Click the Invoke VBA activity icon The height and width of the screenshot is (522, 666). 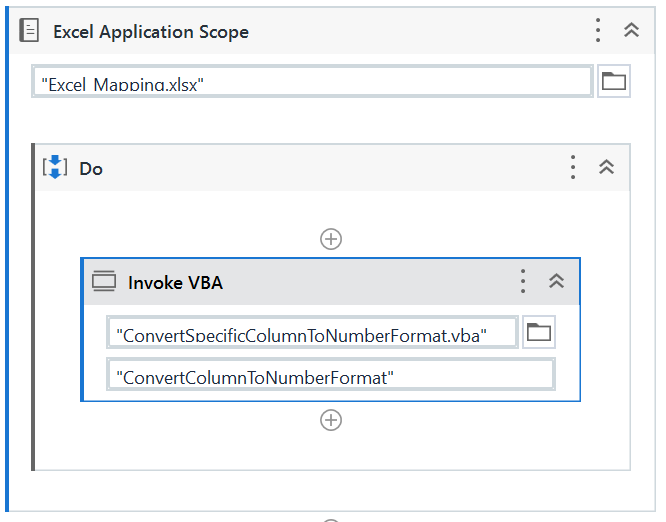tap(104, 282)
